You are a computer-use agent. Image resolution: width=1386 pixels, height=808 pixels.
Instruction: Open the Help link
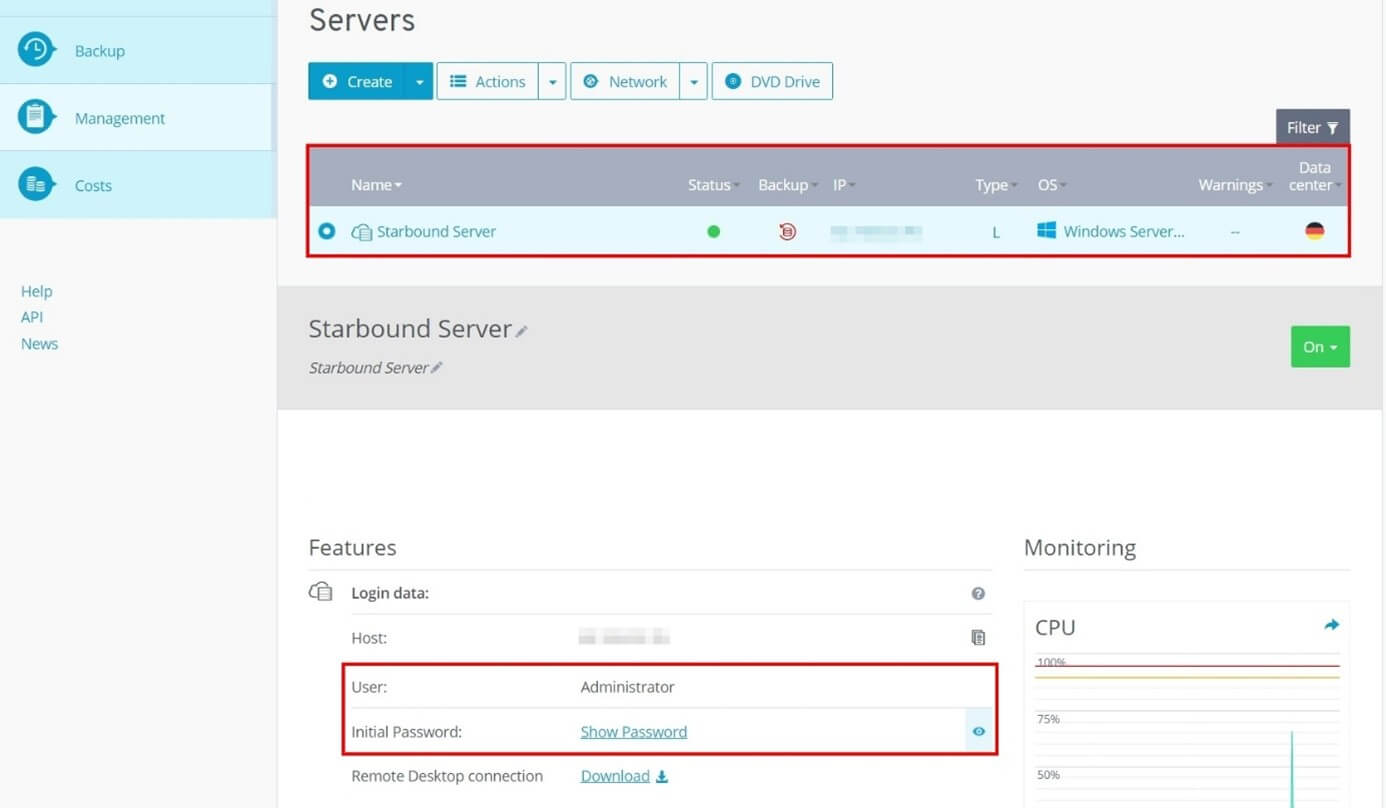(x=36, y=291)
